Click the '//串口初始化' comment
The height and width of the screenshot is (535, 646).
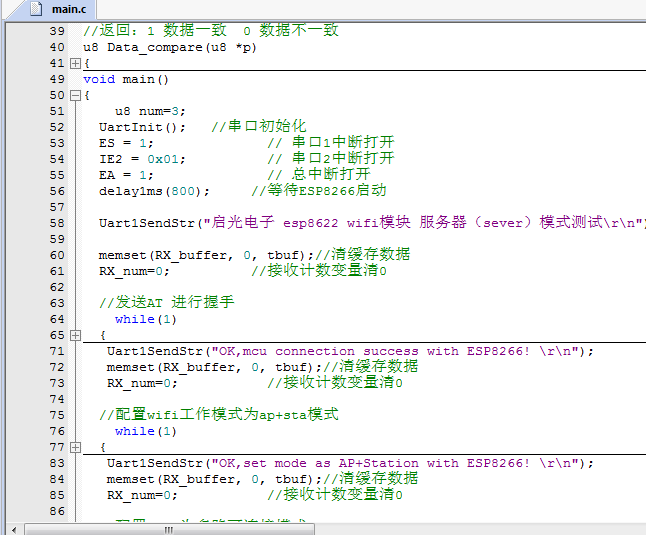click(259, 126)
